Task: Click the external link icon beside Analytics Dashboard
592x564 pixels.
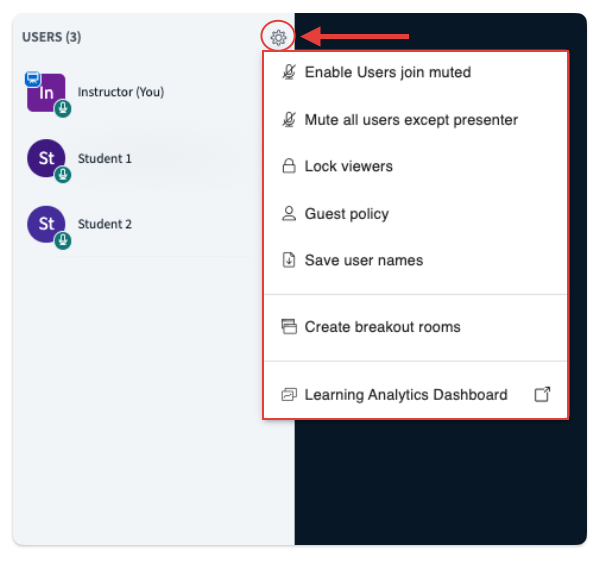Action: coord(542,394)
